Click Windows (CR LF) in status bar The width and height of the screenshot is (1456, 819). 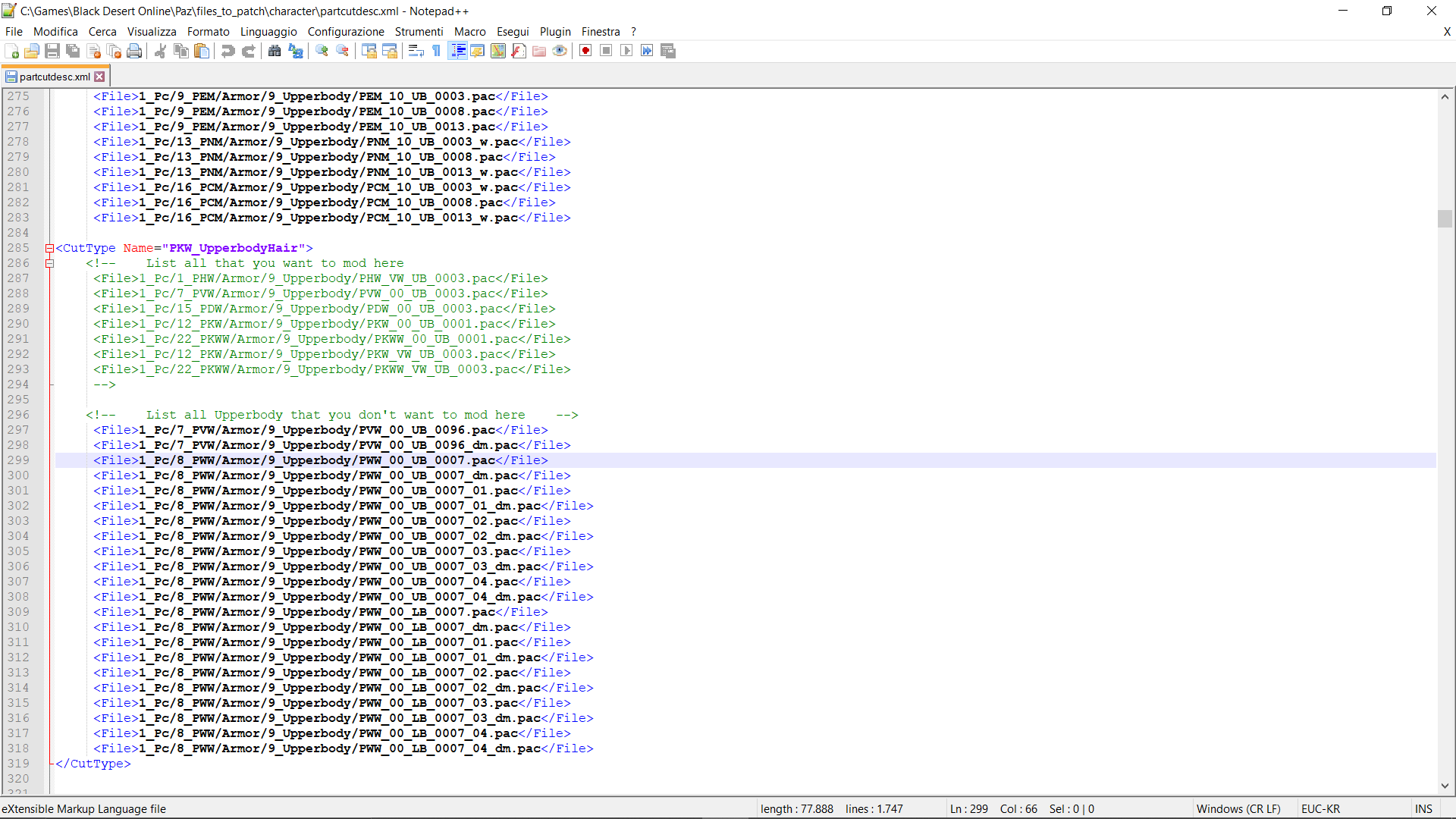pos(1238,808)
